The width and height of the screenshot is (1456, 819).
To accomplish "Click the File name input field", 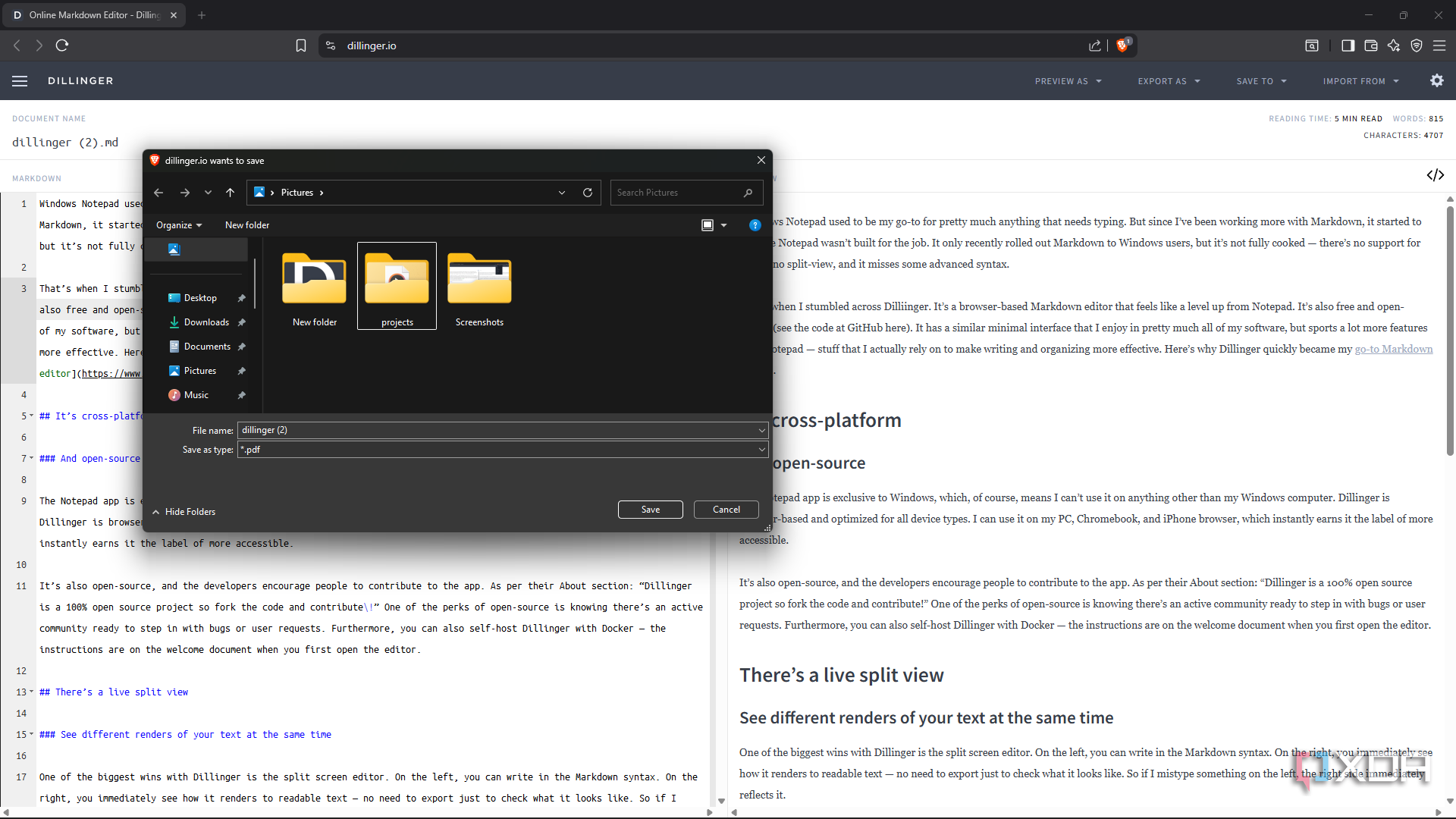I will click(503, 430).
